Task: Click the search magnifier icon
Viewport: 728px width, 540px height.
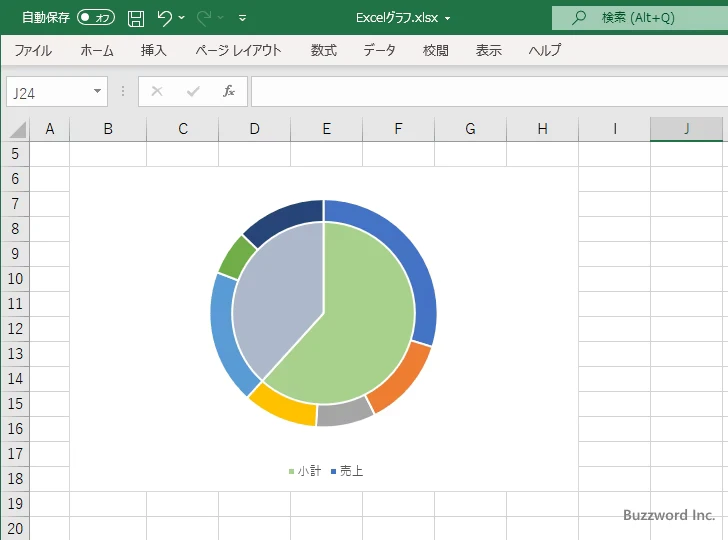Action: 578,18
